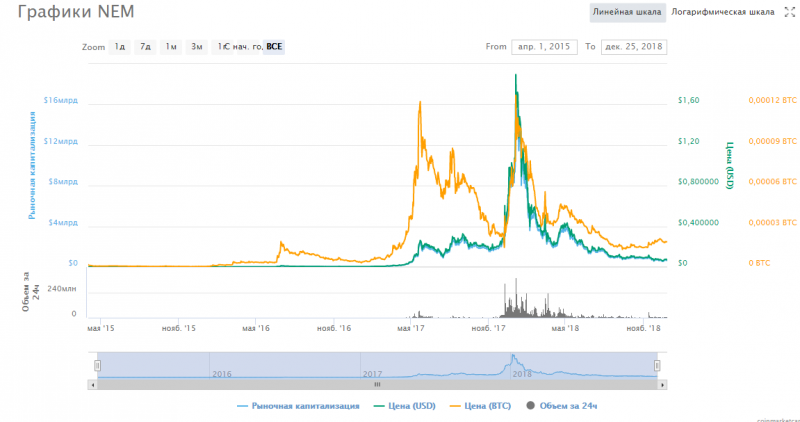Click the Графики NEM heading
Image resolution: width=800 pixels, height=422 pixels.
76,12
